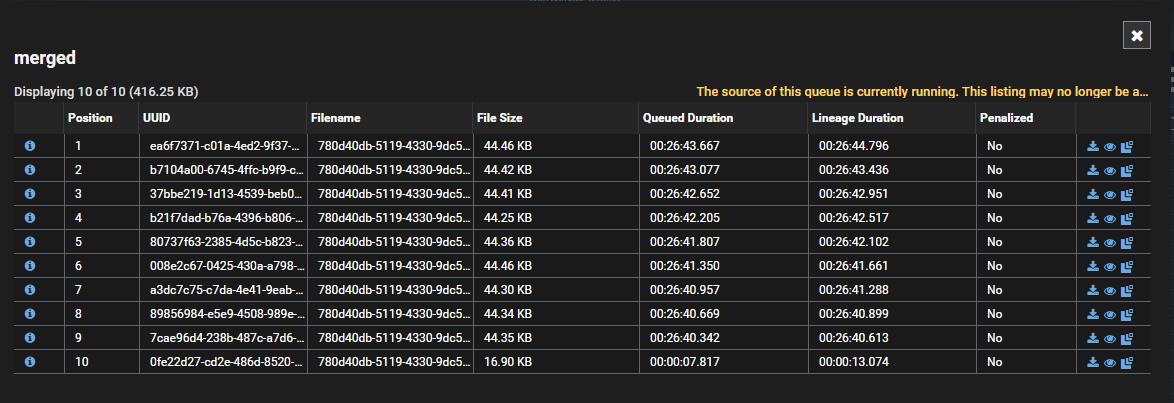Screen dimensions: 1174x403
Task: Select the filename cell in position 7 row
Action: point(390,290)
